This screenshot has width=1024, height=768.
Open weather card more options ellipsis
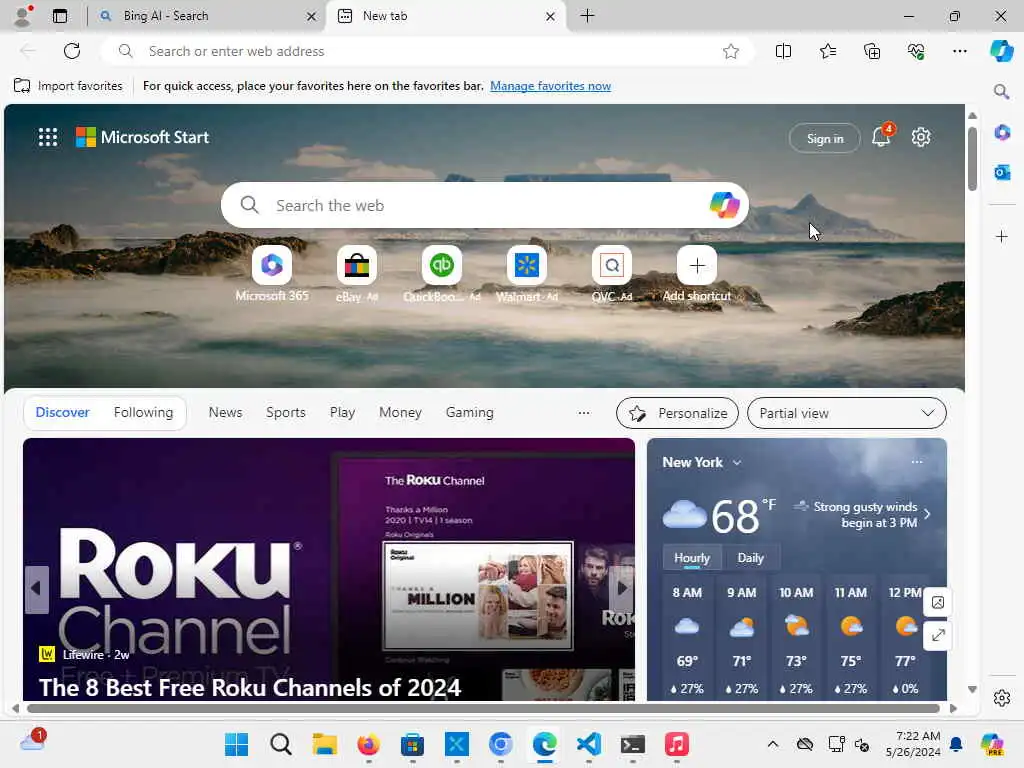pos(917,462)
